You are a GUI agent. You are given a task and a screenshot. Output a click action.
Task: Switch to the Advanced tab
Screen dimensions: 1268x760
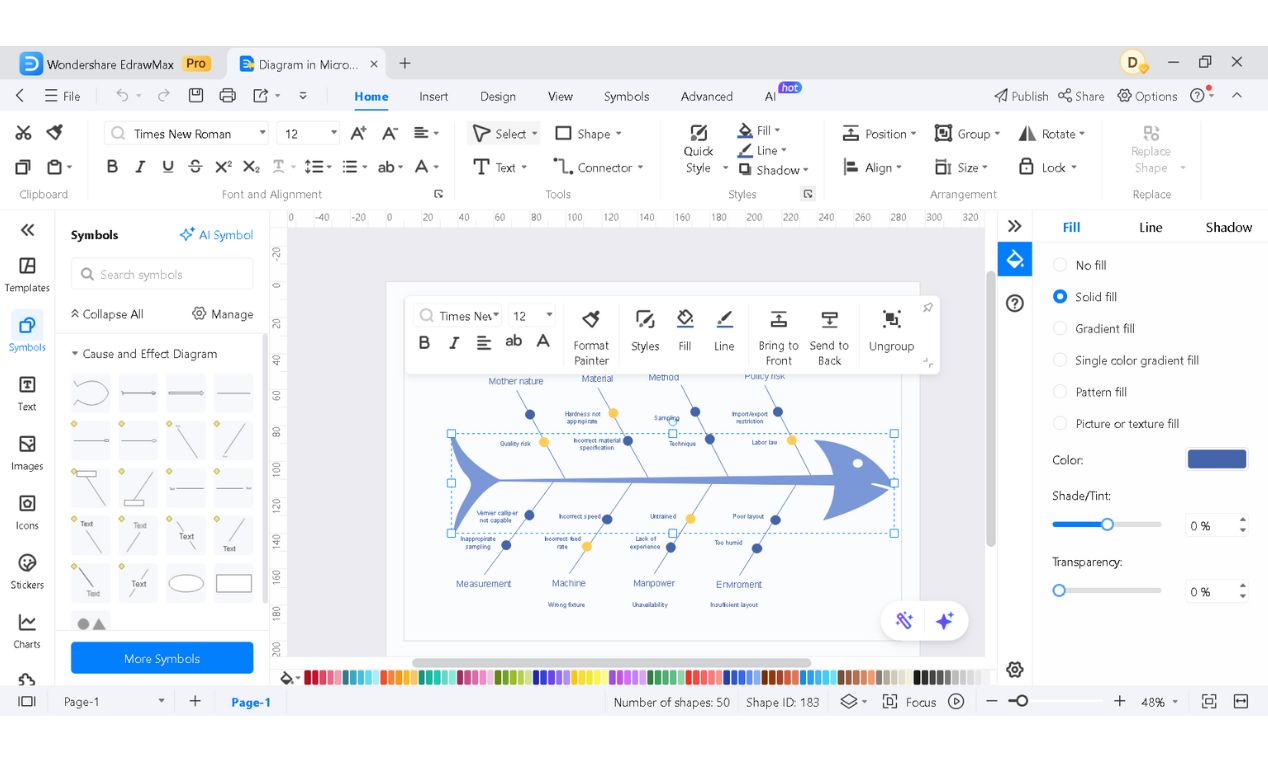point(706,96)
